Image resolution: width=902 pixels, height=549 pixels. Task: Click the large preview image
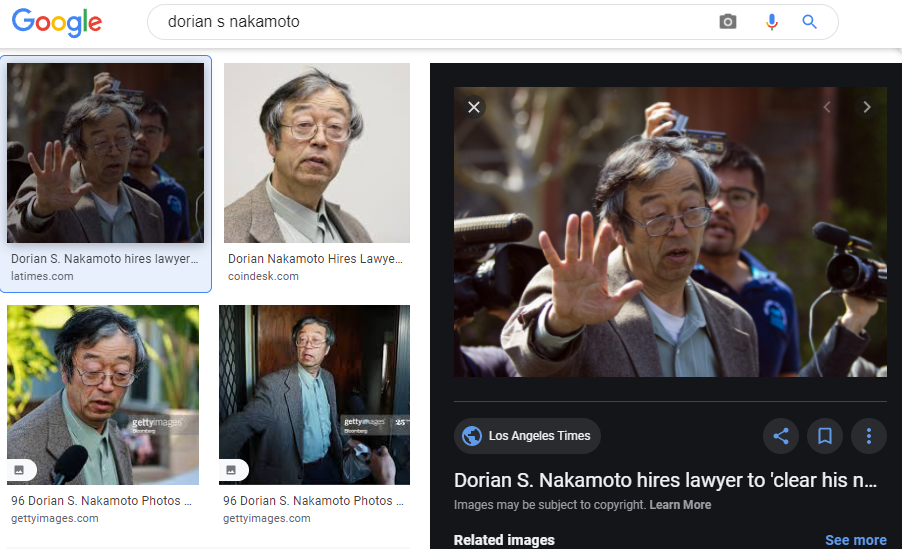670,232
